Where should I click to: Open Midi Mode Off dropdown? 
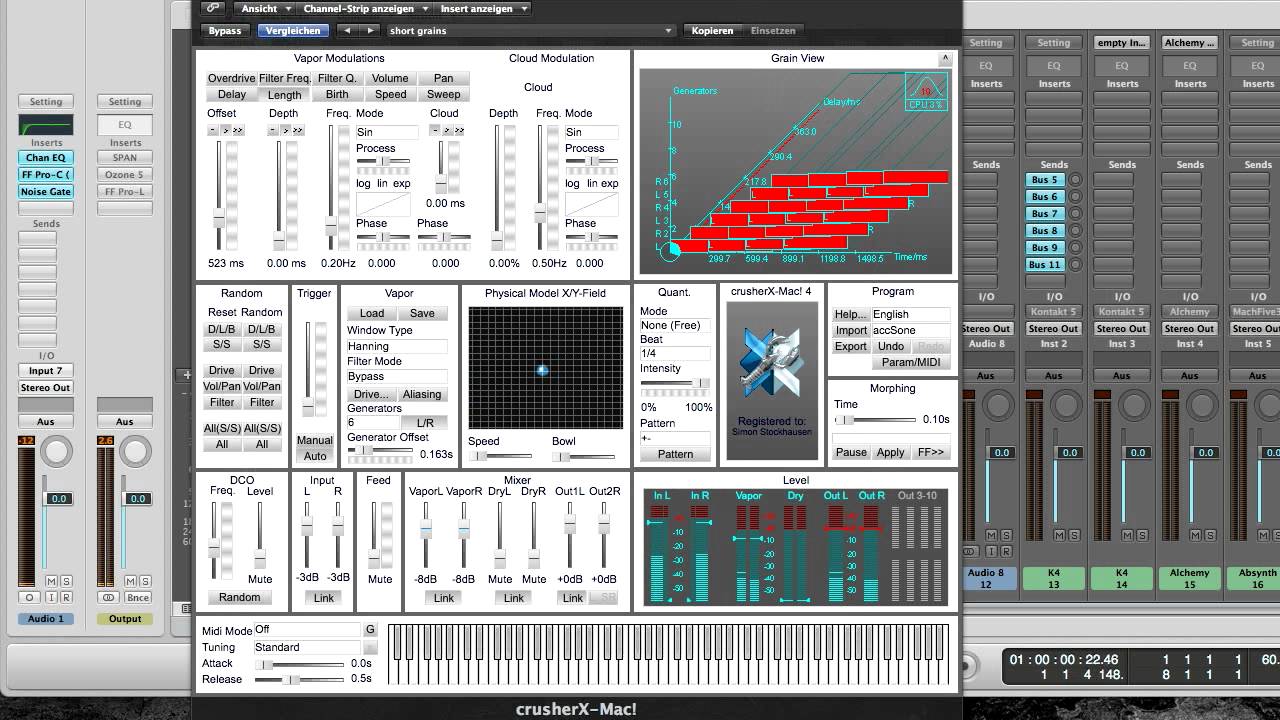tap(307, 629)
